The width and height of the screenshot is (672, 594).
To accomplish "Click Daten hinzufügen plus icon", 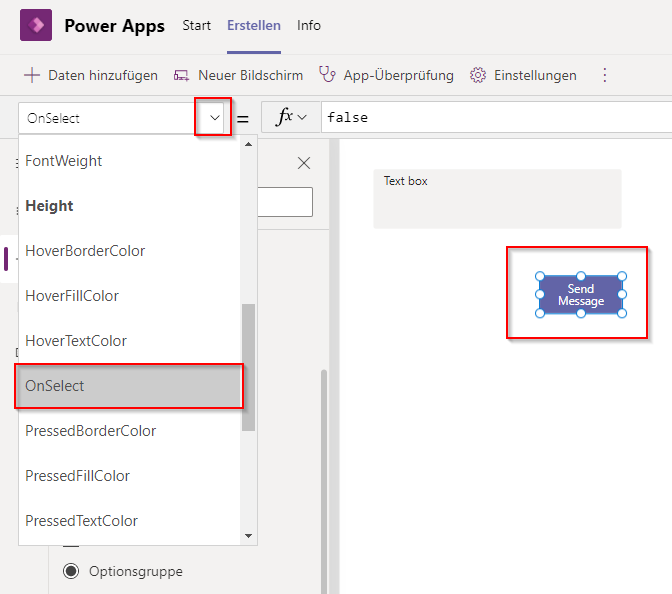I will click(x=32, y=75).
